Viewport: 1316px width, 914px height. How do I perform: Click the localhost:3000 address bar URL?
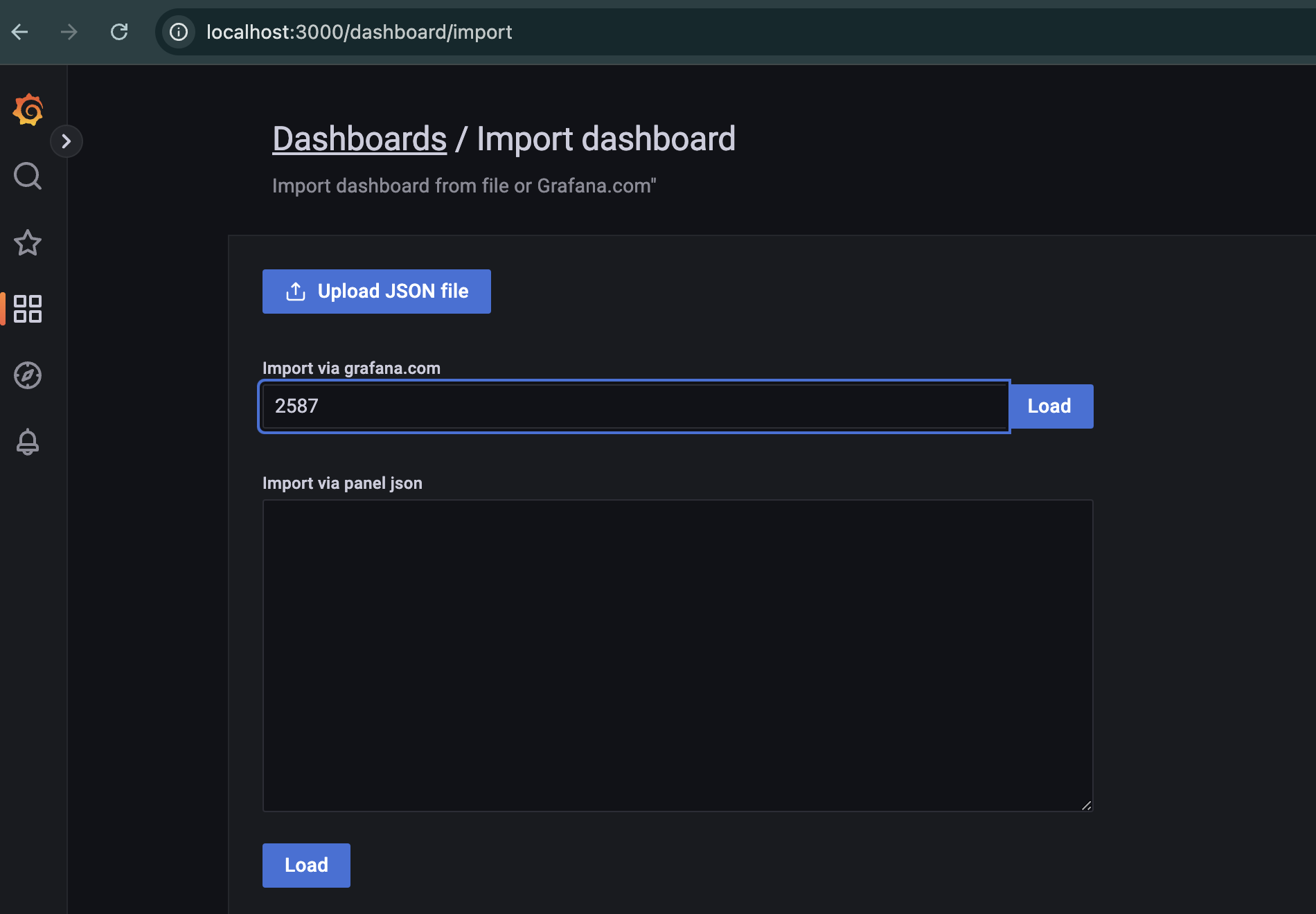pos(359,32)
